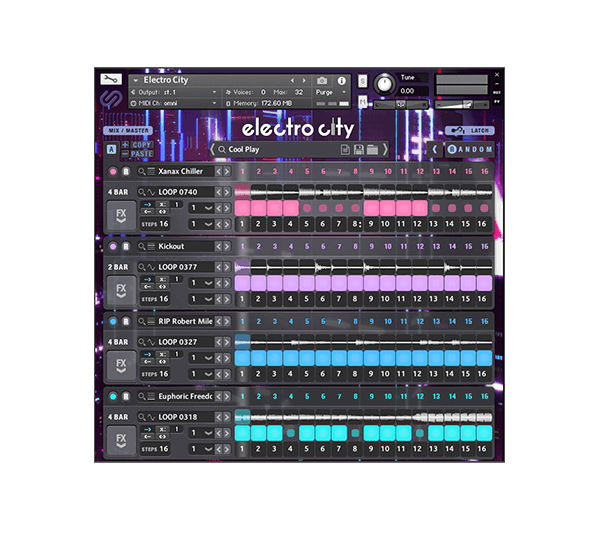
Task: Create a new preset with the page icon
Action: click(x=345, y=149)
